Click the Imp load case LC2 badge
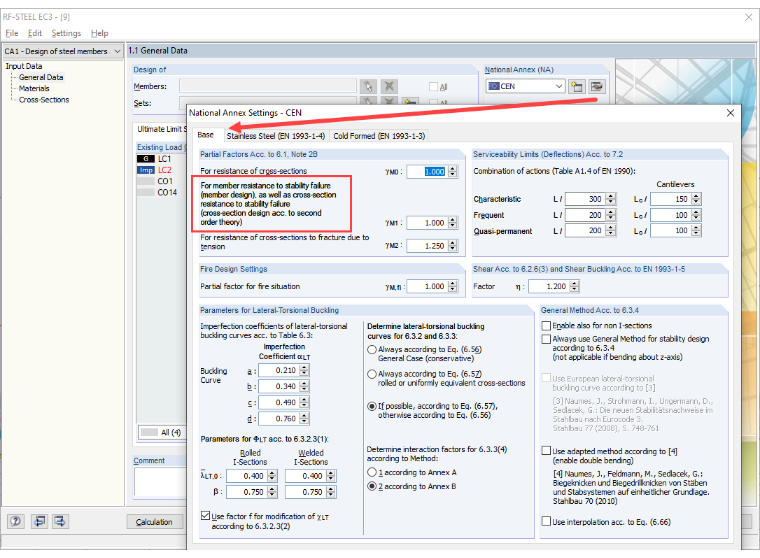Screen dimensions: 760x558 coord(145,170)
